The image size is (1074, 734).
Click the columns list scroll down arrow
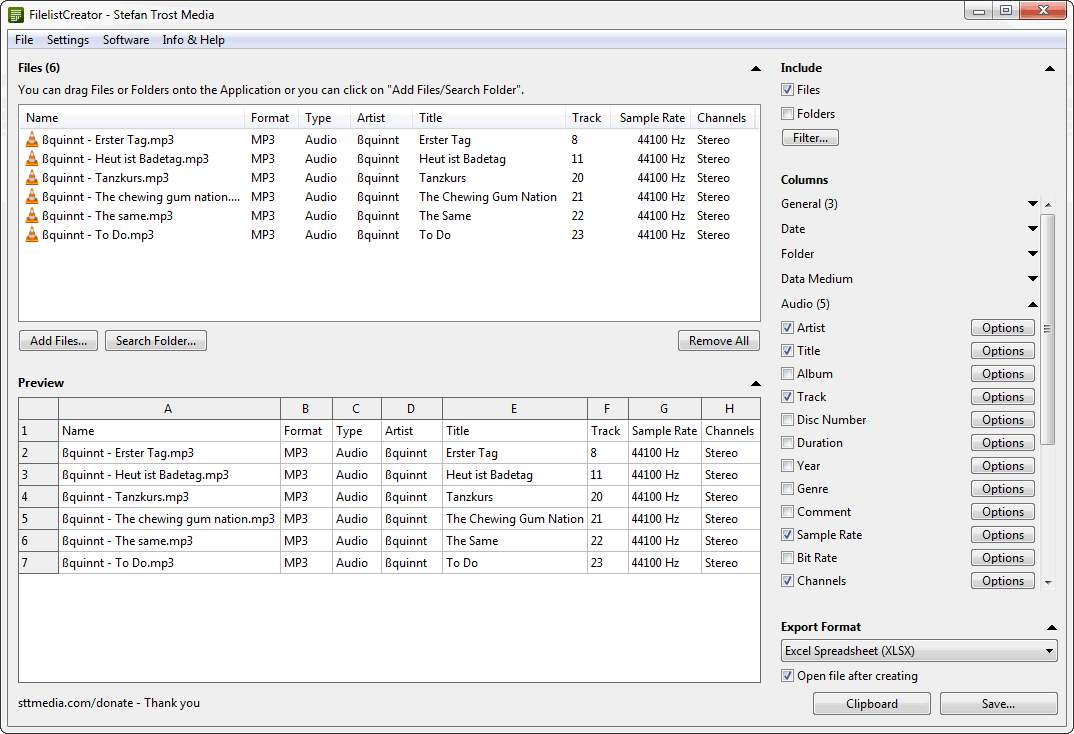click(x=1048, y=583)
